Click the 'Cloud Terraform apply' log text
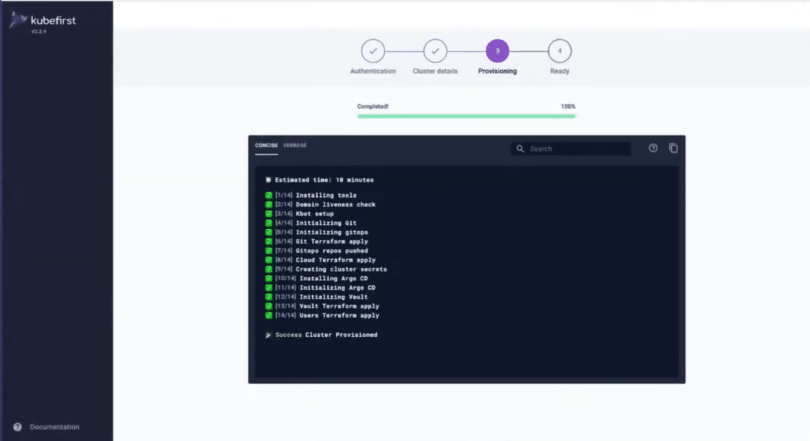Viewport: 810px width, 441px height. (335, 260)
